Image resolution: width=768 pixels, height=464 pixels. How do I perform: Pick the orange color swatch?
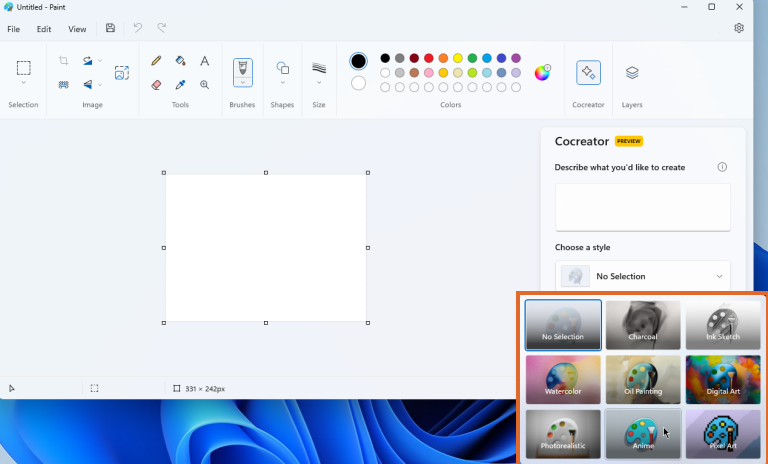coord(443,58)
